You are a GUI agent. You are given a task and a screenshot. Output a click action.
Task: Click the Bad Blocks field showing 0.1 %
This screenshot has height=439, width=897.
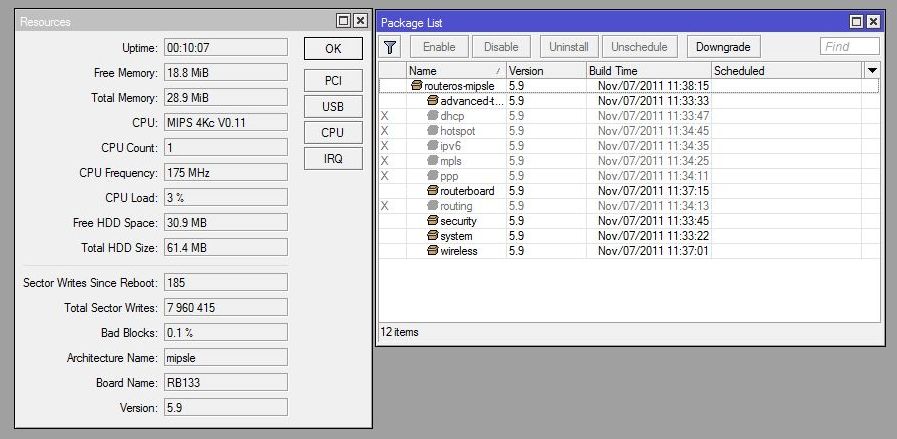[226, 333]
